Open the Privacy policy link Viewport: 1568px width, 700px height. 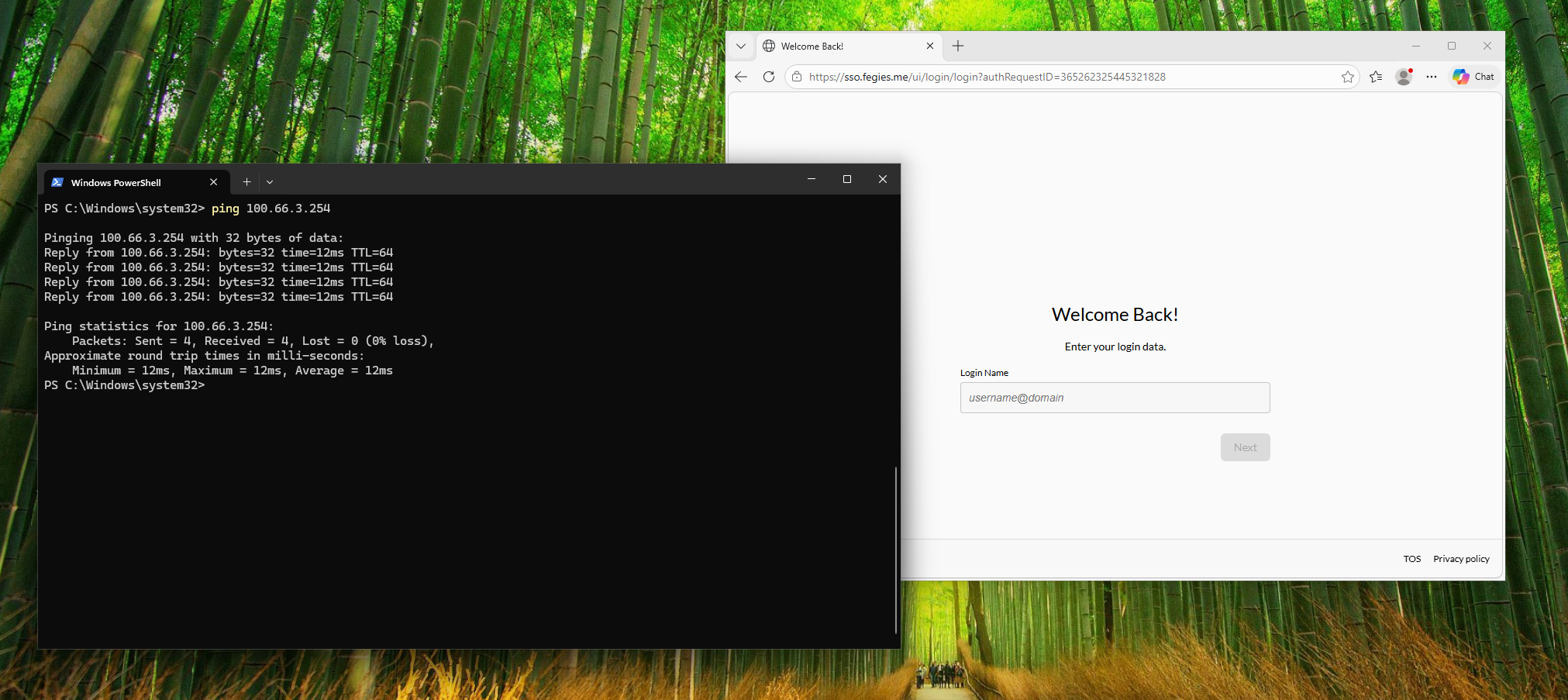tap(1460, 558)
